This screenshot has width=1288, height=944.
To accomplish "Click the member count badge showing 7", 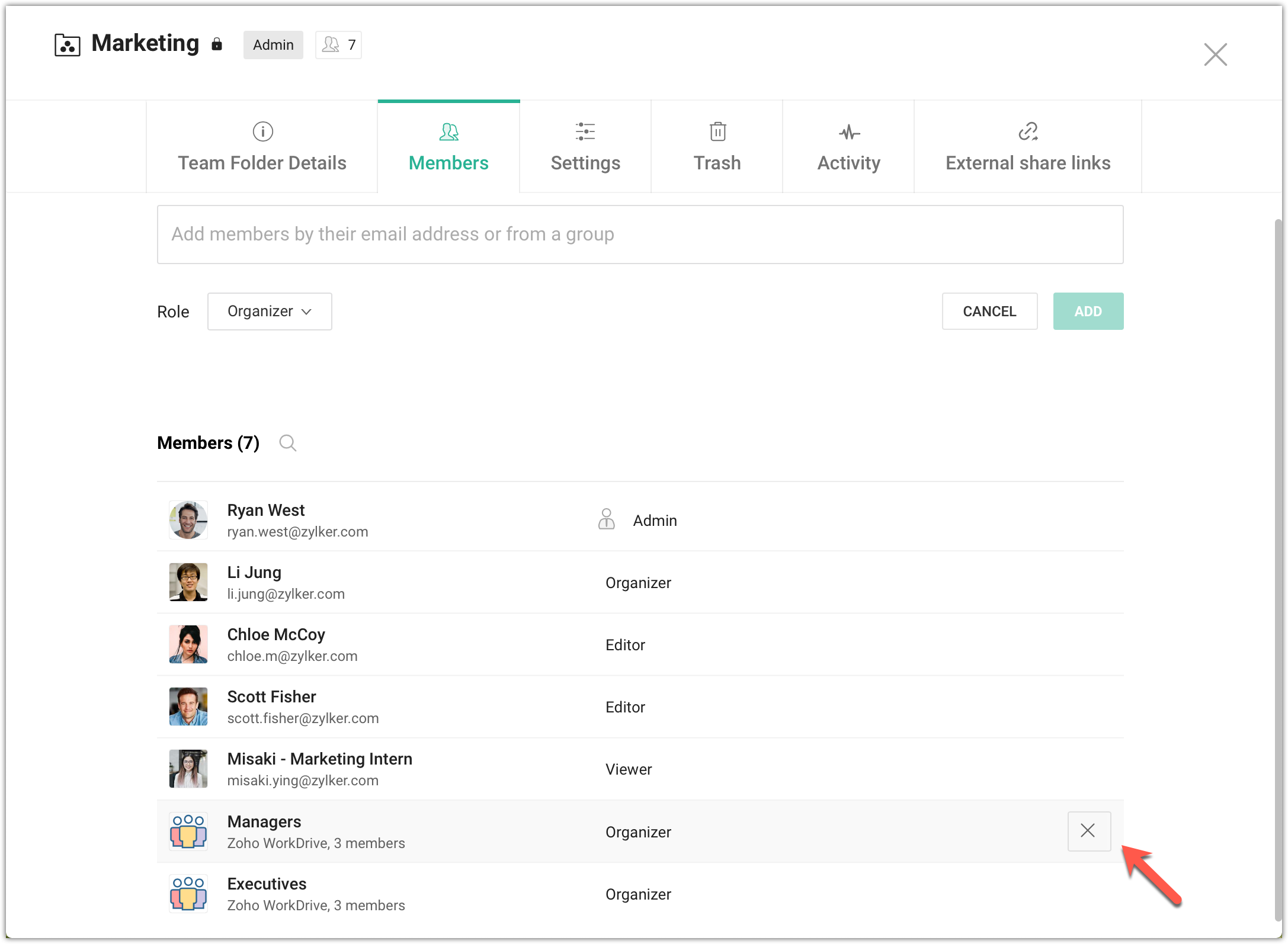I will (338, 45).
